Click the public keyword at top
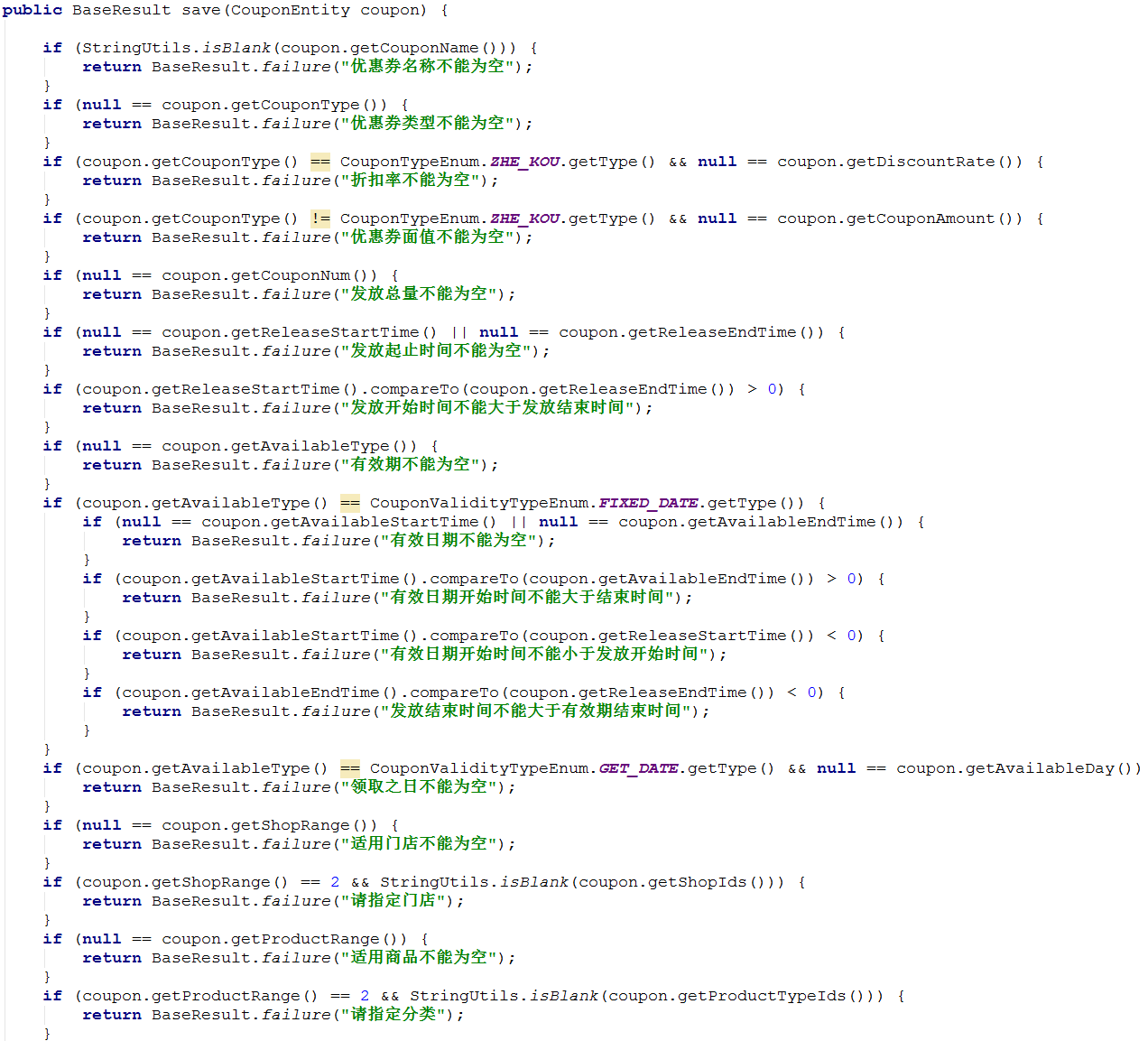This screenshot has height=1041, width=1148. coord(32,10)
